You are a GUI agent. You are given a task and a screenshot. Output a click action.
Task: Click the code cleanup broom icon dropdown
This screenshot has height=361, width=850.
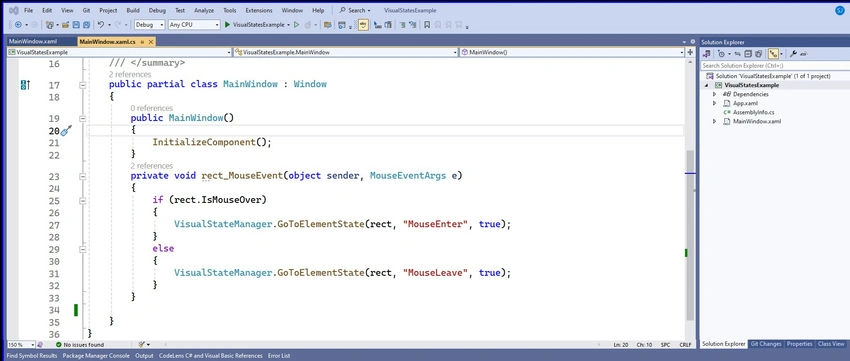[x=144, y=345]
